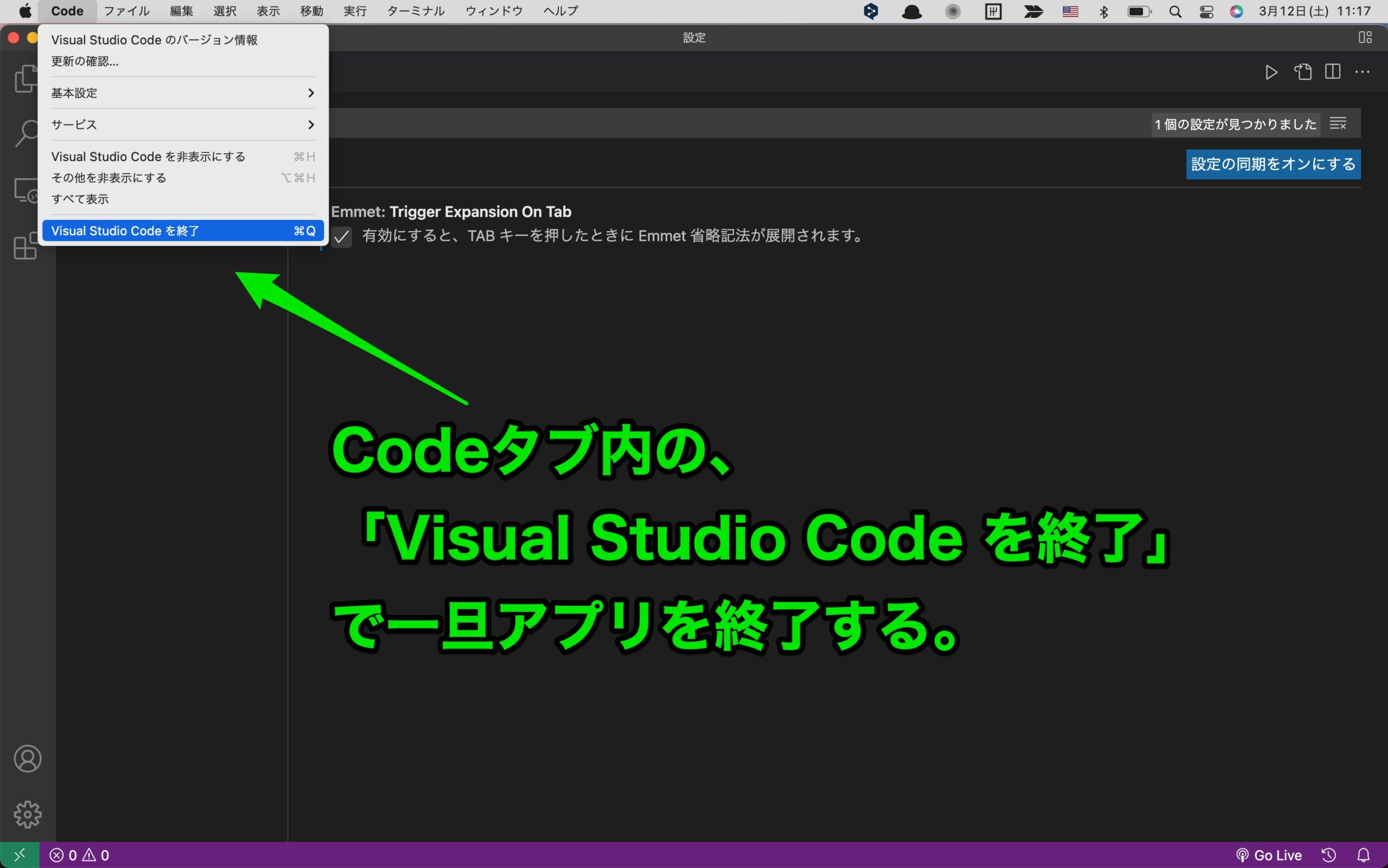Click 1 個の設定が見つかりました text

tap(1235, 124)
